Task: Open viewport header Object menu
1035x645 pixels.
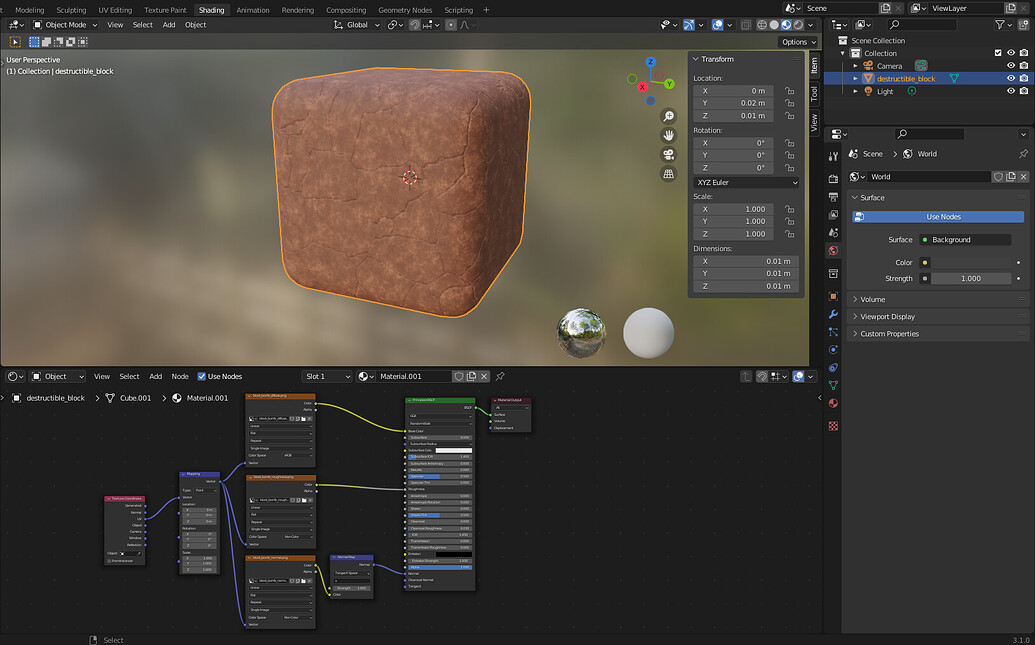Action: point(195,24)
